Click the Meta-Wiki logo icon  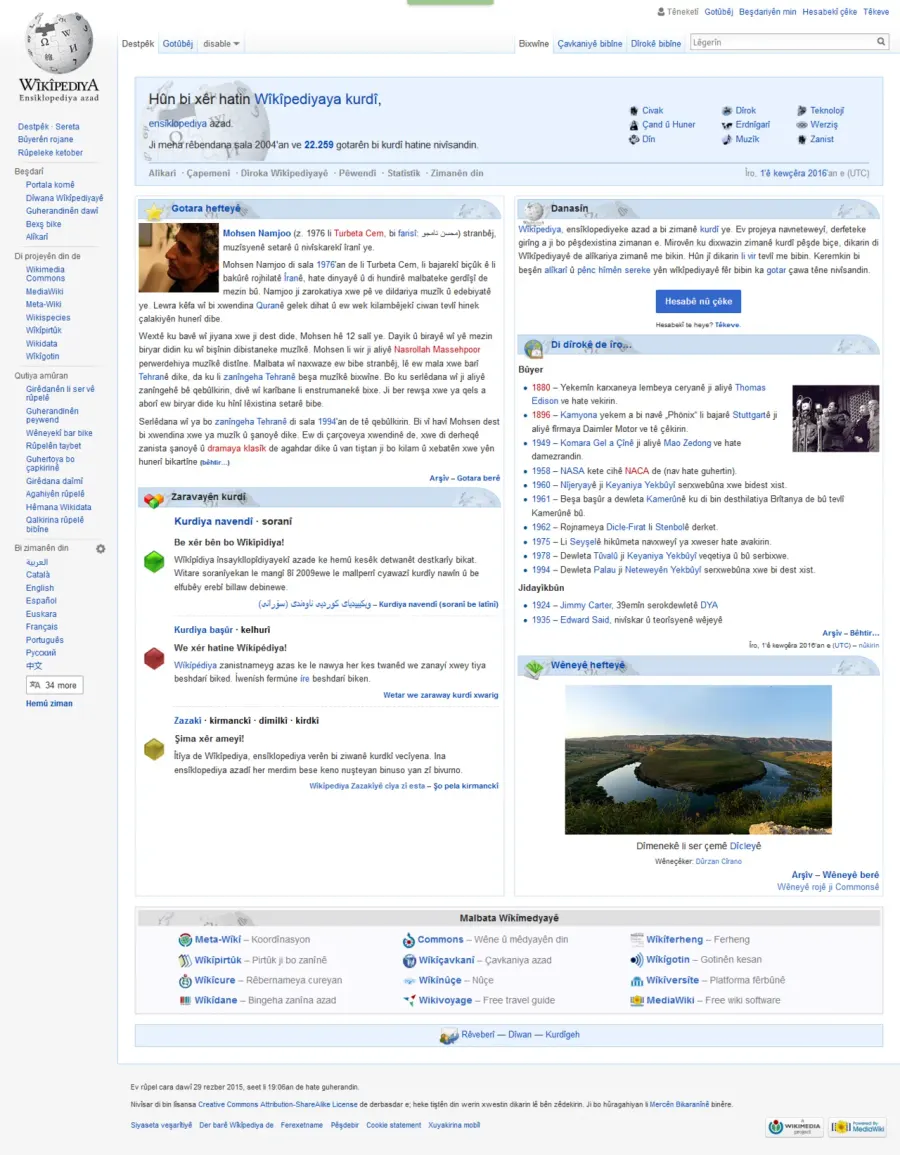[x=185, y=940]
